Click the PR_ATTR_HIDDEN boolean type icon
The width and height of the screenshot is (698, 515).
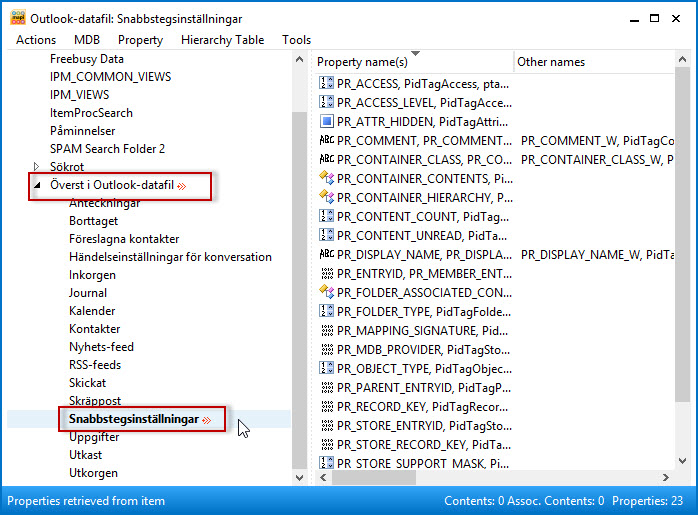(326, 121)
